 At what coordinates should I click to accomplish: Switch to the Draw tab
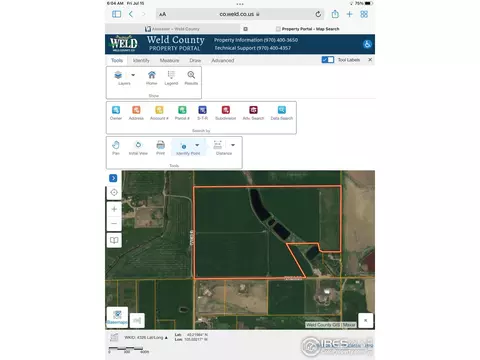(x=195, y=60)
